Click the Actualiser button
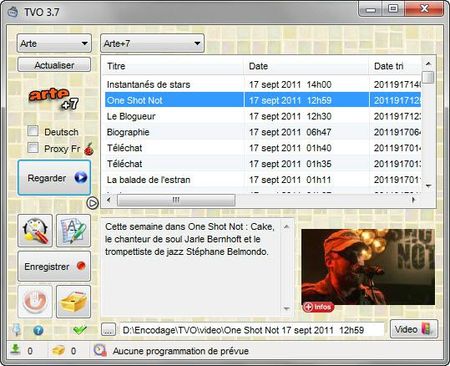Screen dimensions: 450x366 click(54, 65)
